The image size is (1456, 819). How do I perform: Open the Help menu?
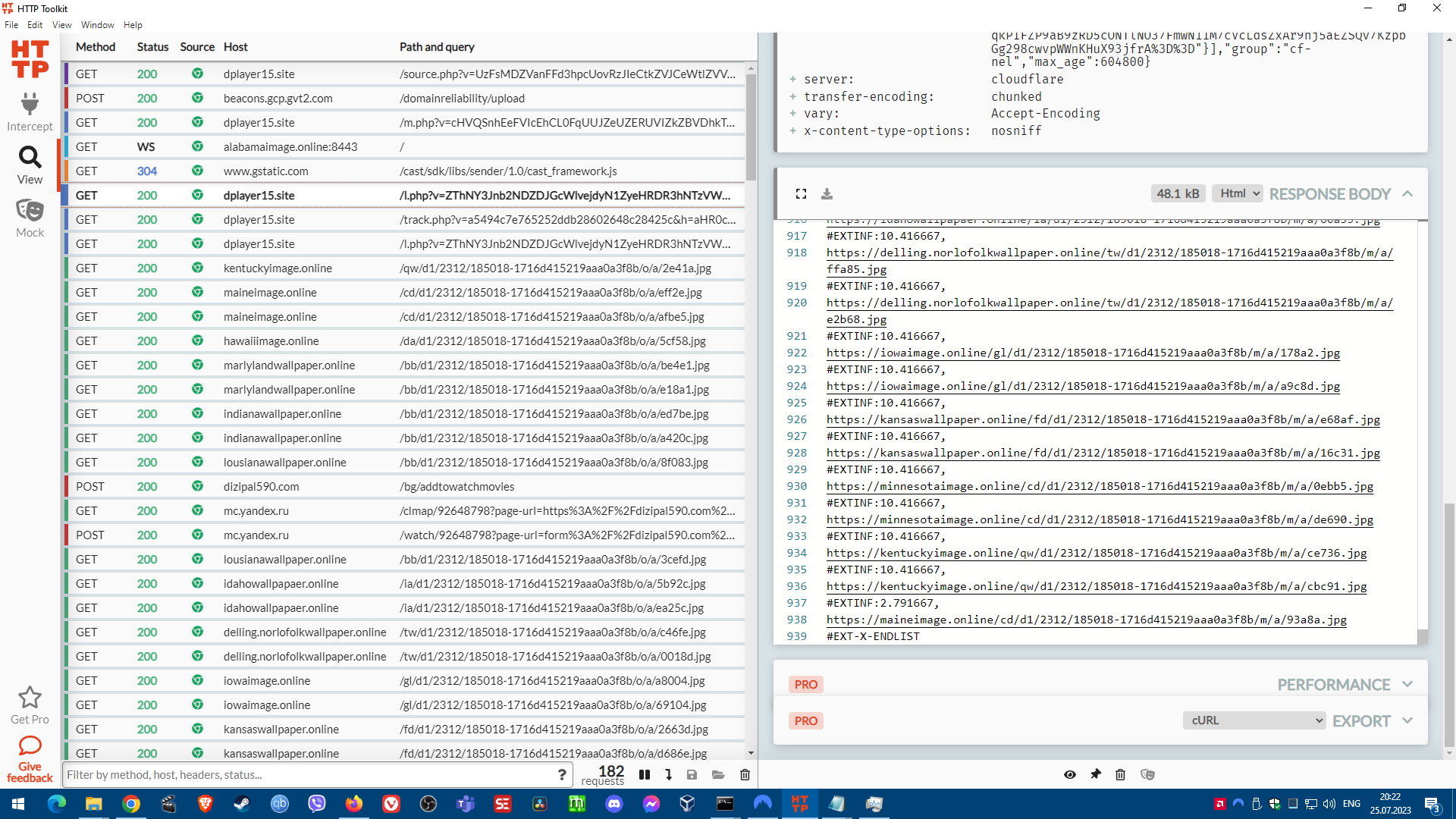pos(133,25)
